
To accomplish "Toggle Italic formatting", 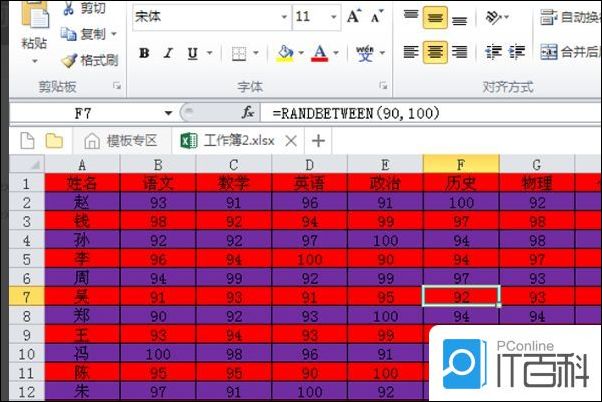I will tap(168, 53).
